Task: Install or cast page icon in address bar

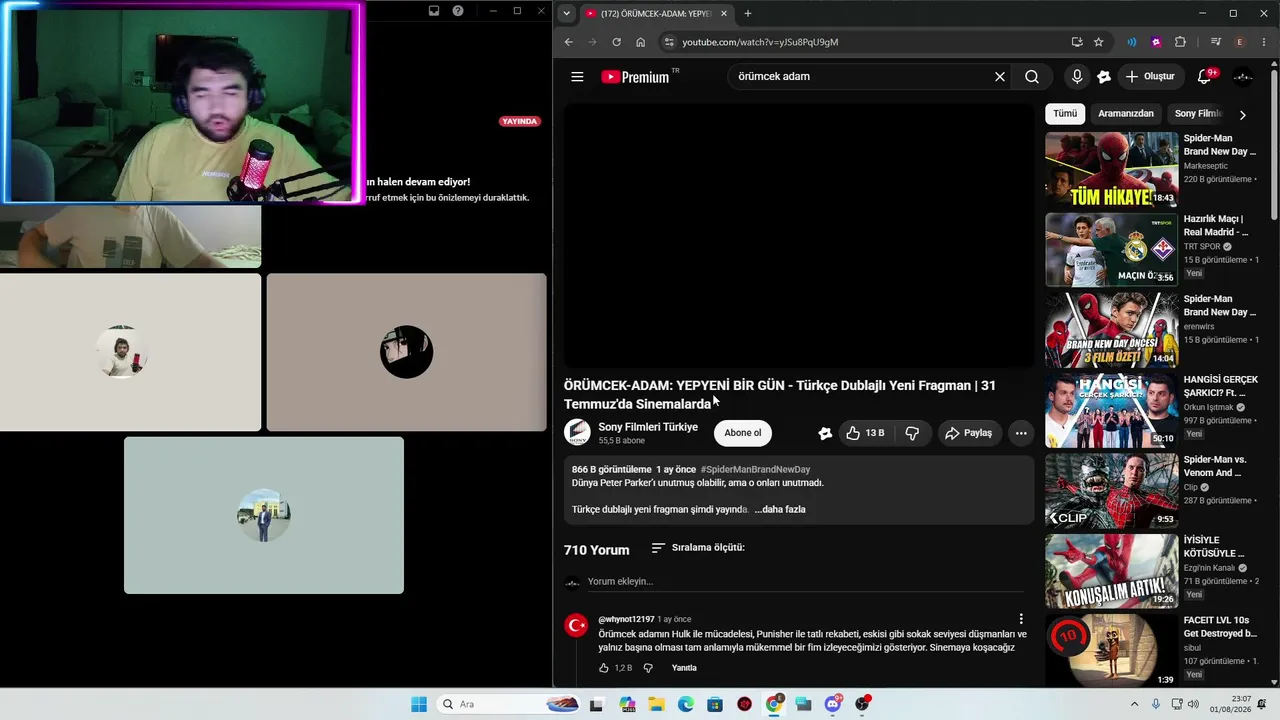Action: (1077, 42)
